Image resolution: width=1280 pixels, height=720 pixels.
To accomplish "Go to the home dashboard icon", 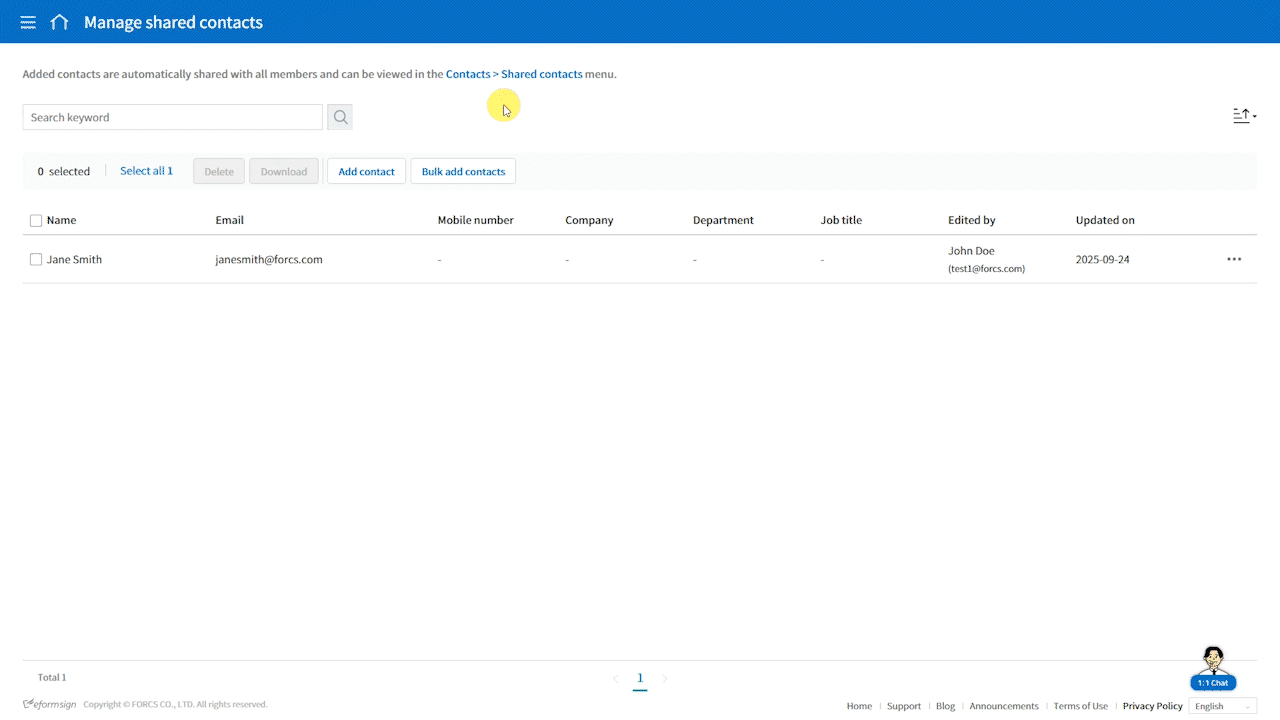I will click(59, 22).
